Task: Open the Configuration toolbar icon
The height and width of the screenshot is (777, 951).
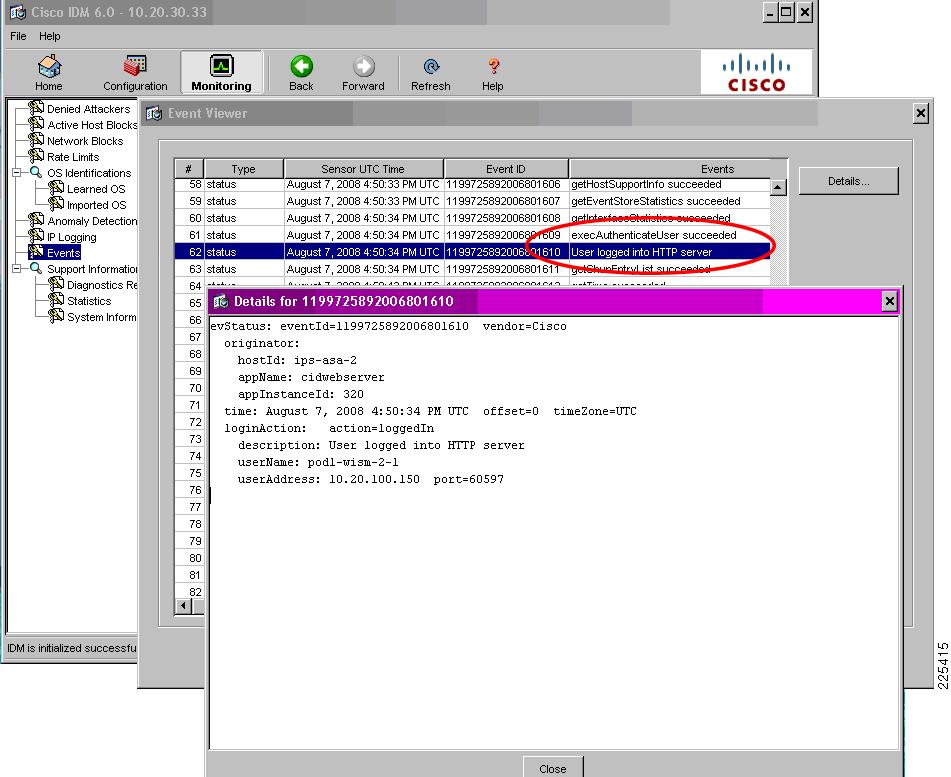Action: click(x=135, y=66)
